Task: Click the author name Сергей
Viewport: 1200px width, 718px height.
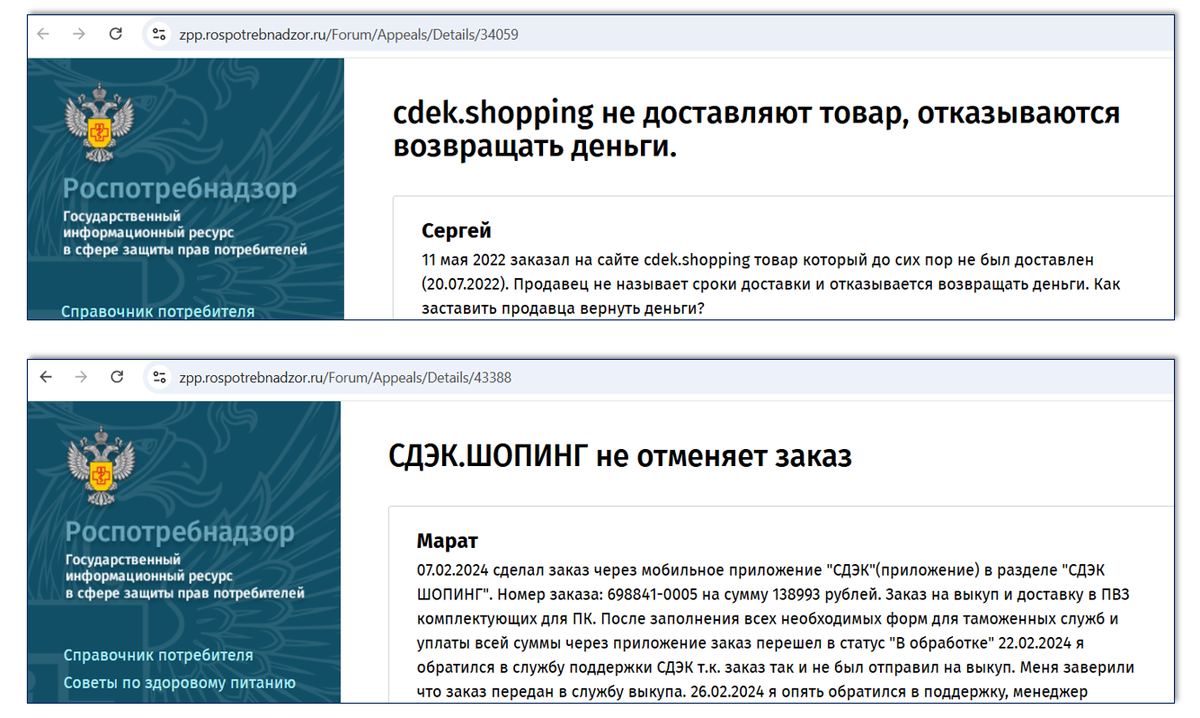Action: 456,231
